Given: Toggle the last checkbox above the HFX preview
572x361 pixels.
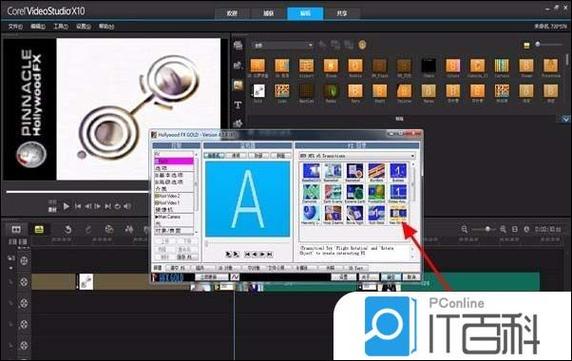Looking at the screenshot, I should (281, 155).
